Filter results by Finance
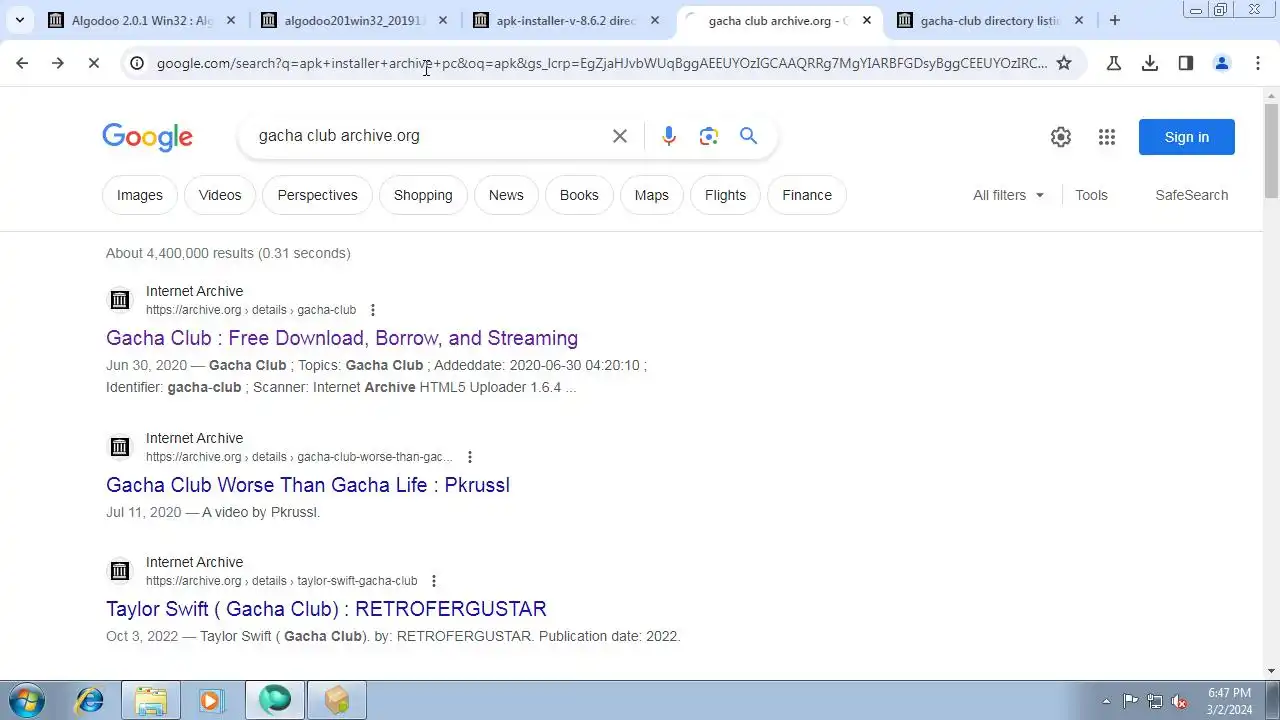Viewport: 1280px width, 720px height. pyautogui.click(x=807, y=195)
